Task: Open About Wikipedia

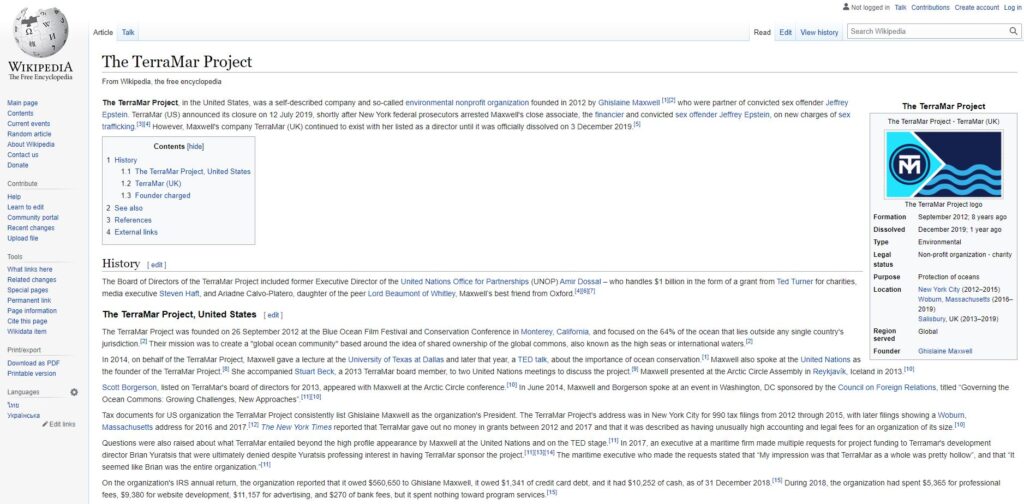Action: 31,144
